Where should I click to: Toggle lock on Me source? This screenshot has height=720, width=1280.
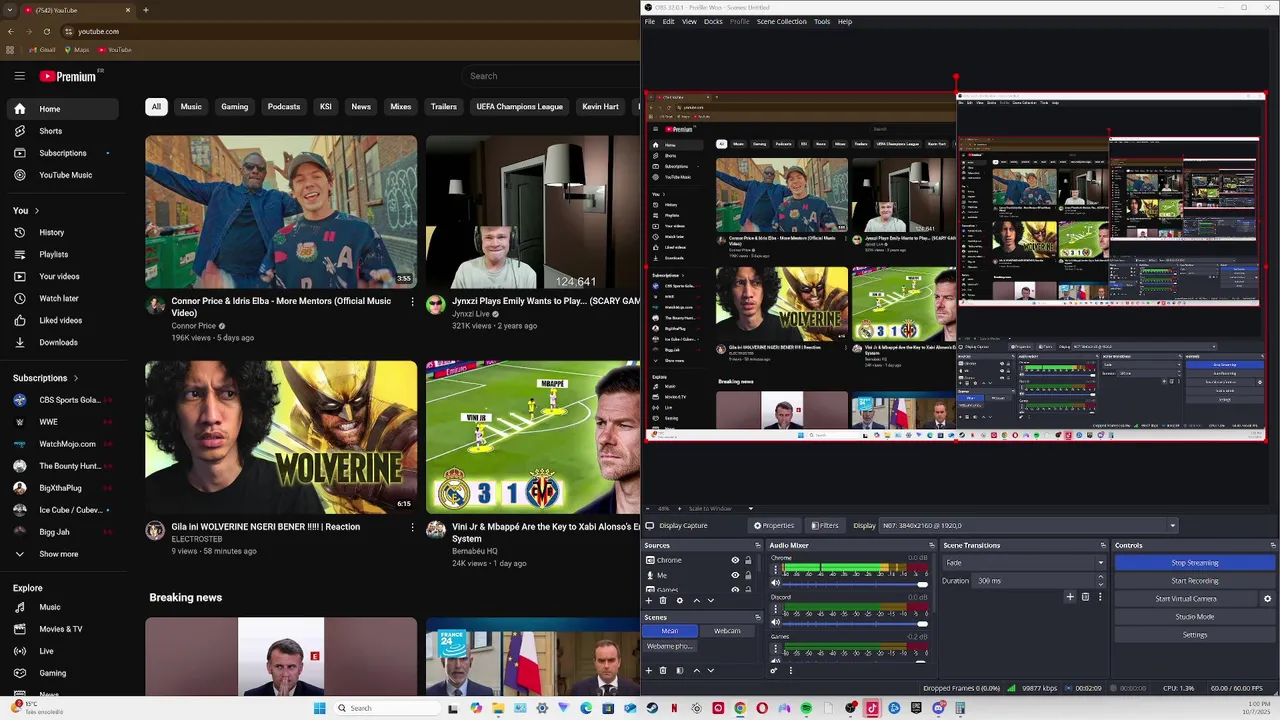click(748, 575)
